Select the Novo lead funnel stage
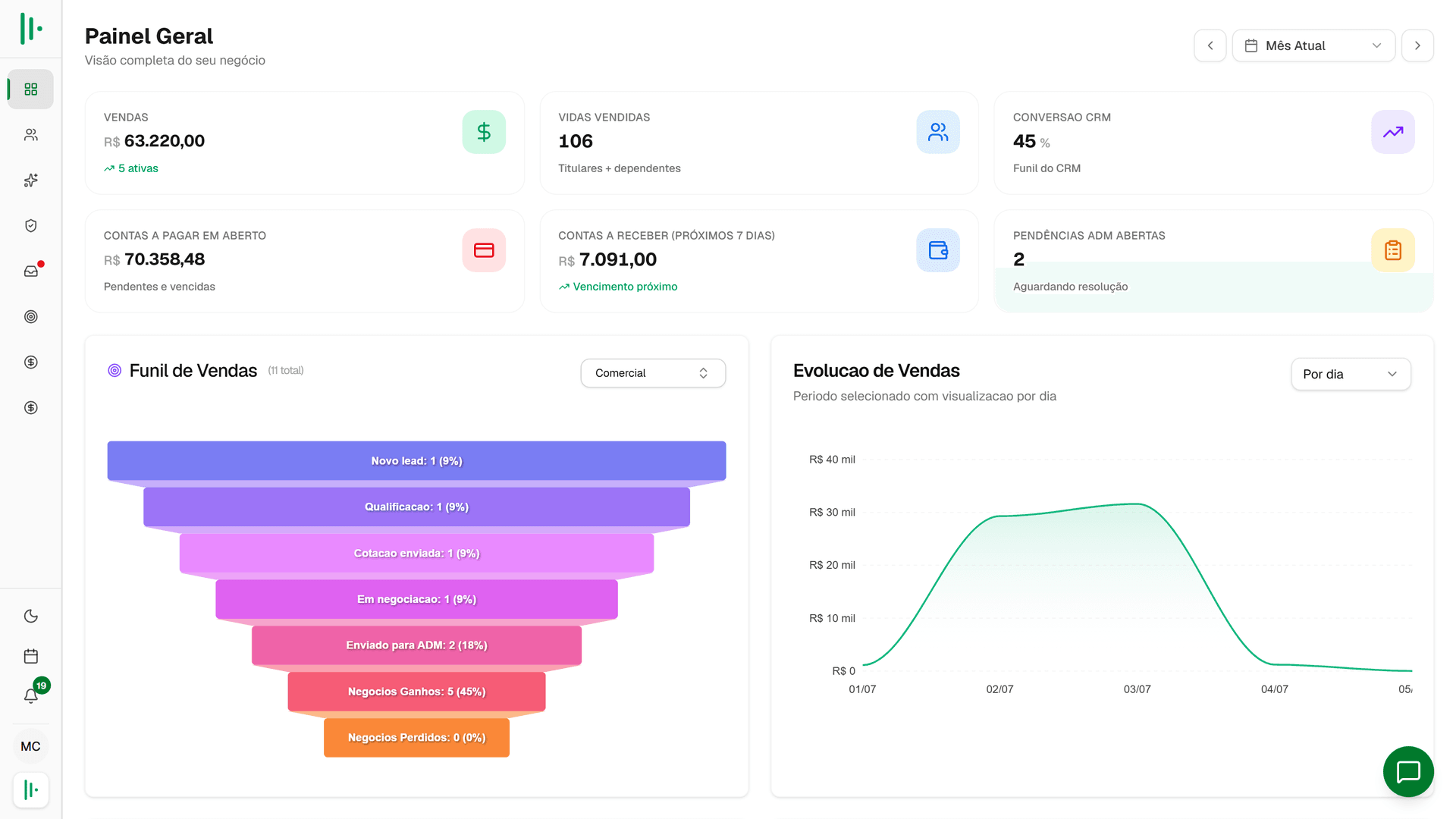This screenshot has width=1456, height=819. pyautogui.click(x=416, y=461)
